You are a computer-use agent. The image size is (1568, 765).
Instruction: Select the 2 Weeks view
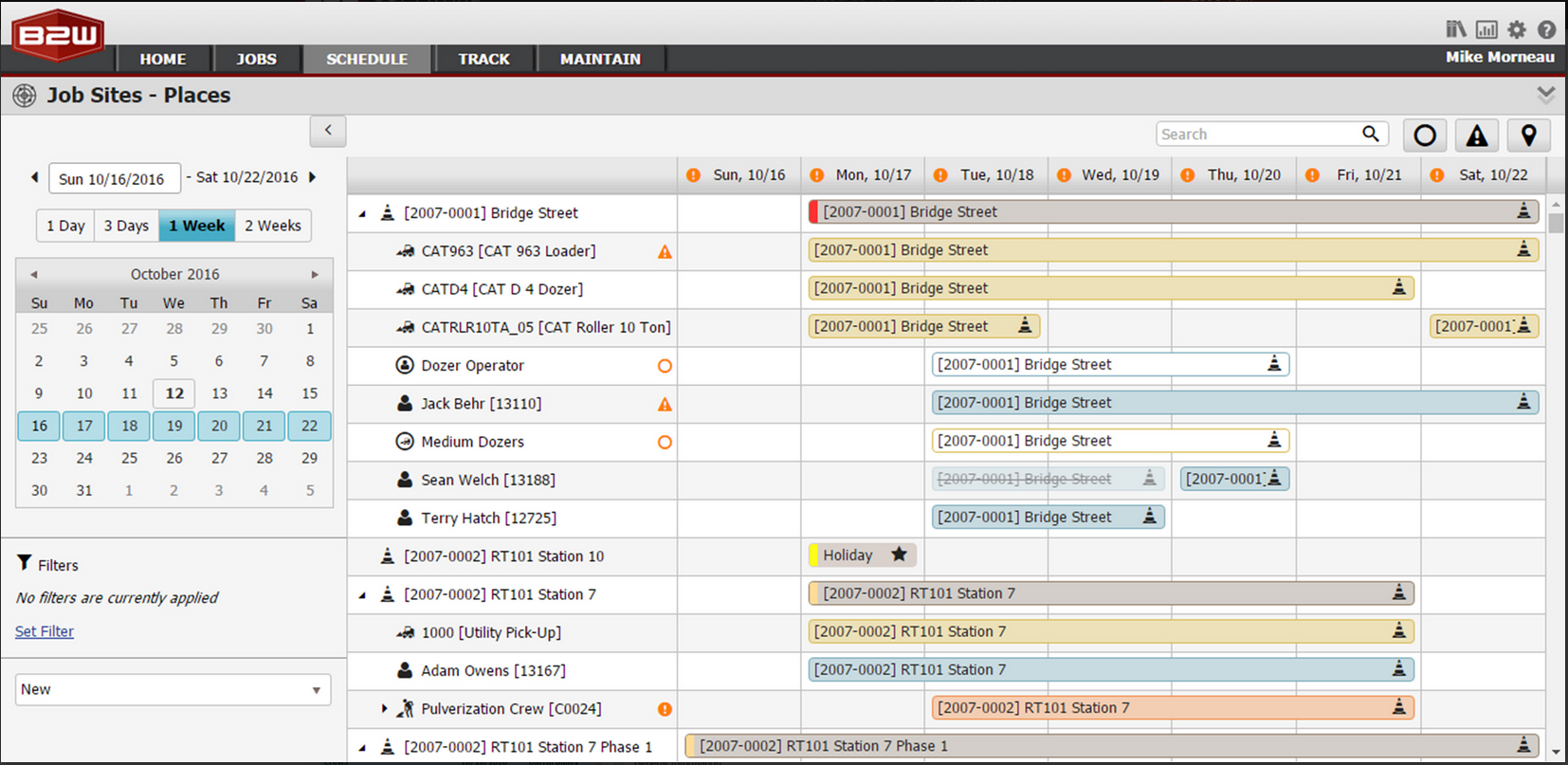coord(273,226)
